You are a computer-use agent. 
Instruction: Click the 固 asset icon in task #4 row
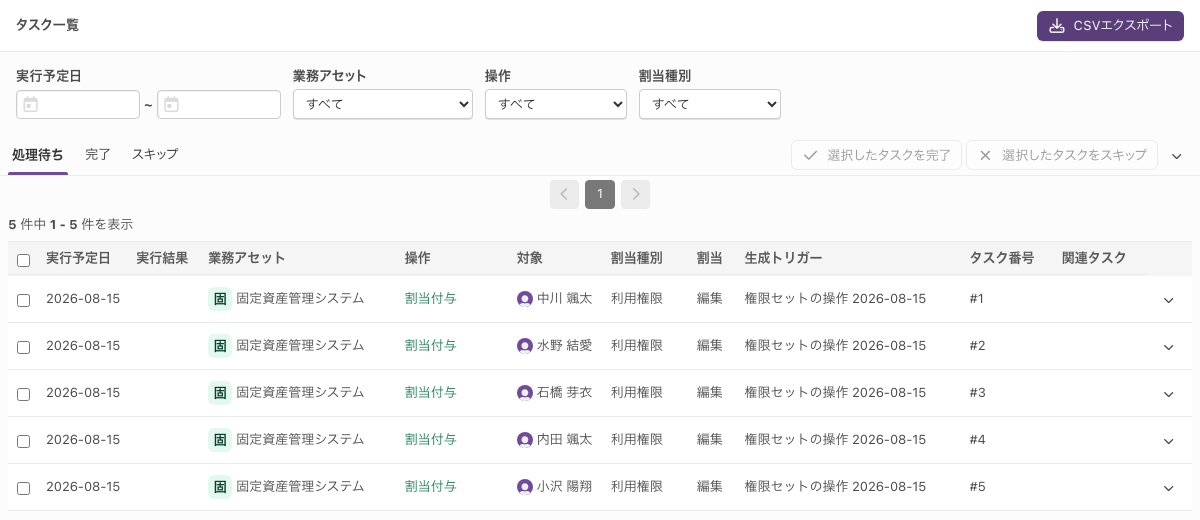[220, 440]
